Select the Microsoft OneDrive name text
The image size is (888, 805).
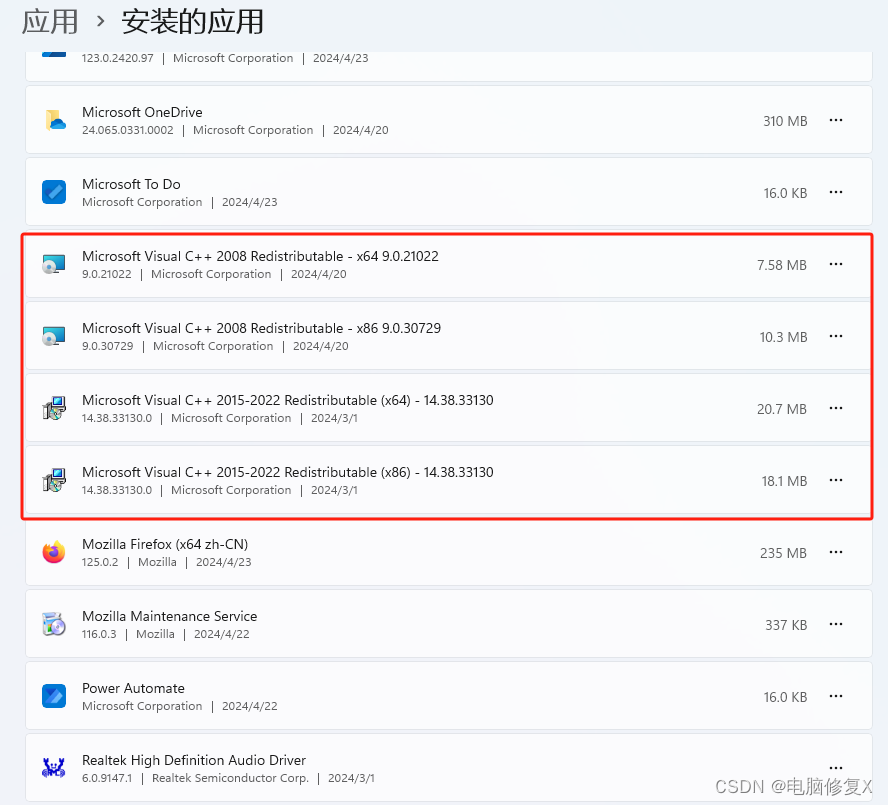pos(142,112)
